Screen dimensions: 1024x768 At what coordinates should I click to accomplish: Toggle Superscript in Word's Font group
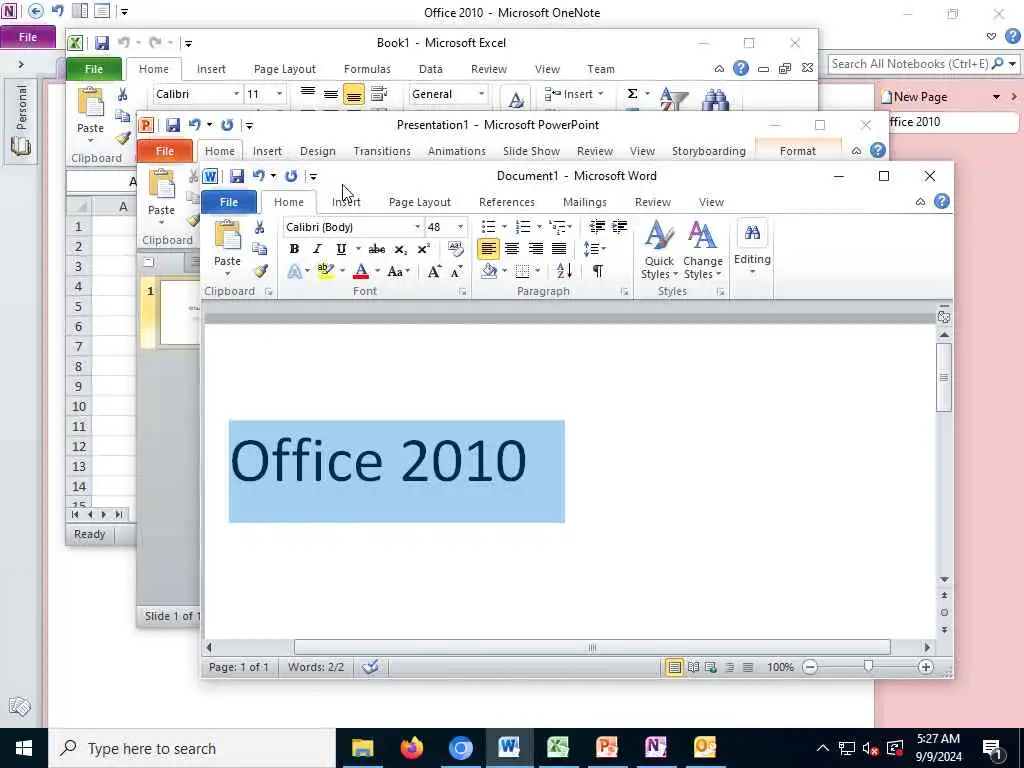423,249
